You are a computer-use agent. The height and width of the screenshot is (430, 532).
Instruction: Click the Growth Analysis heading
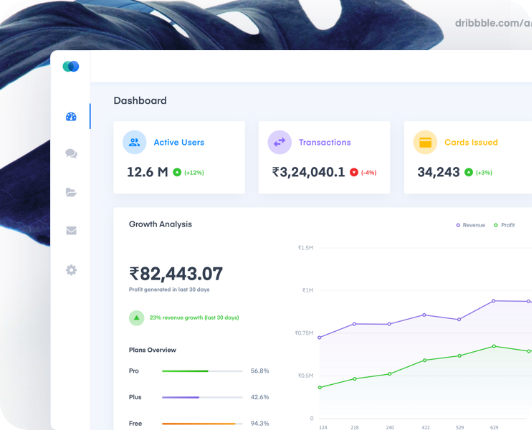click(160, 224)
